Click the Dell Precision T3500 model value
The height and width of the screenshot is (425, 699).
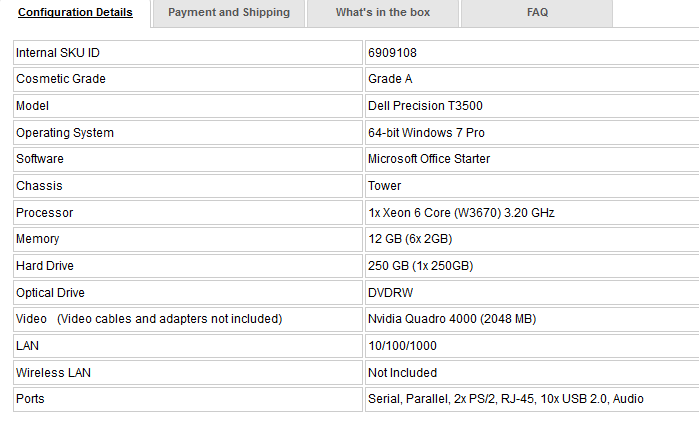coord(425,106)
